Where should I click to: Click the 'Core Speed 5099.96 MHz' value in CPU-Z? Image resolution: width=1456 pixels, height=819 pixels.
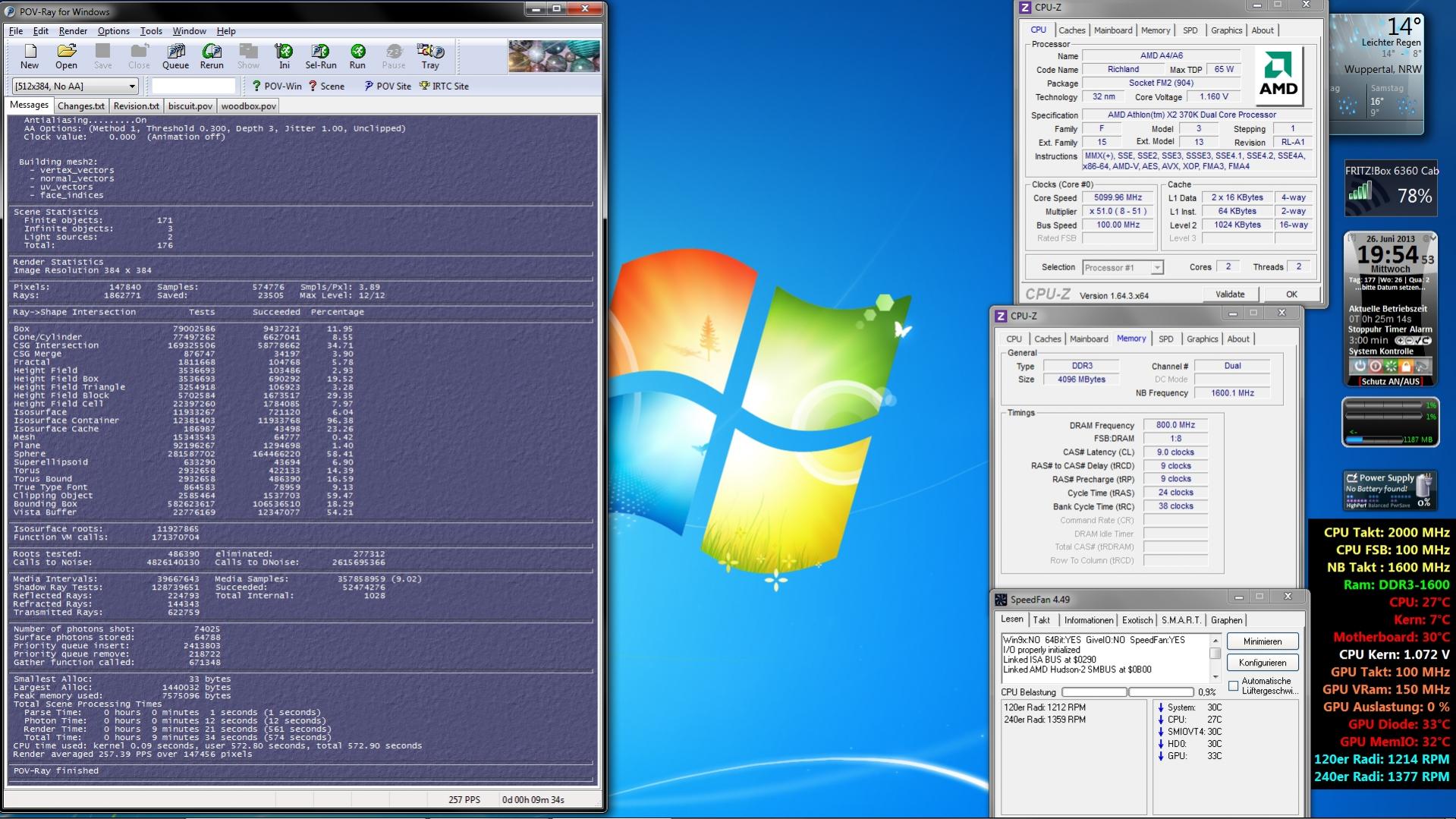pyautogui.click(x=1118, y=197)
